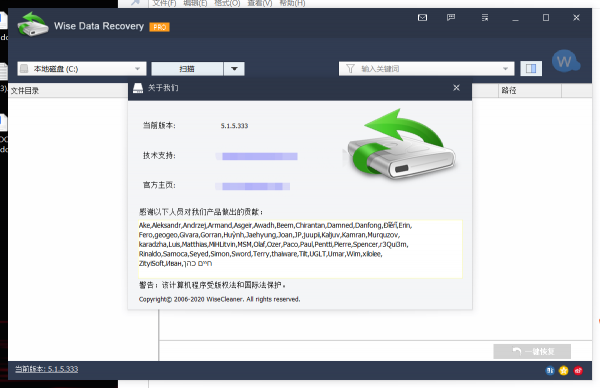The width and height of the screenshot is (600, 388).
Task: Click the Wise Data Recovery logo icon
Action: 33,24
